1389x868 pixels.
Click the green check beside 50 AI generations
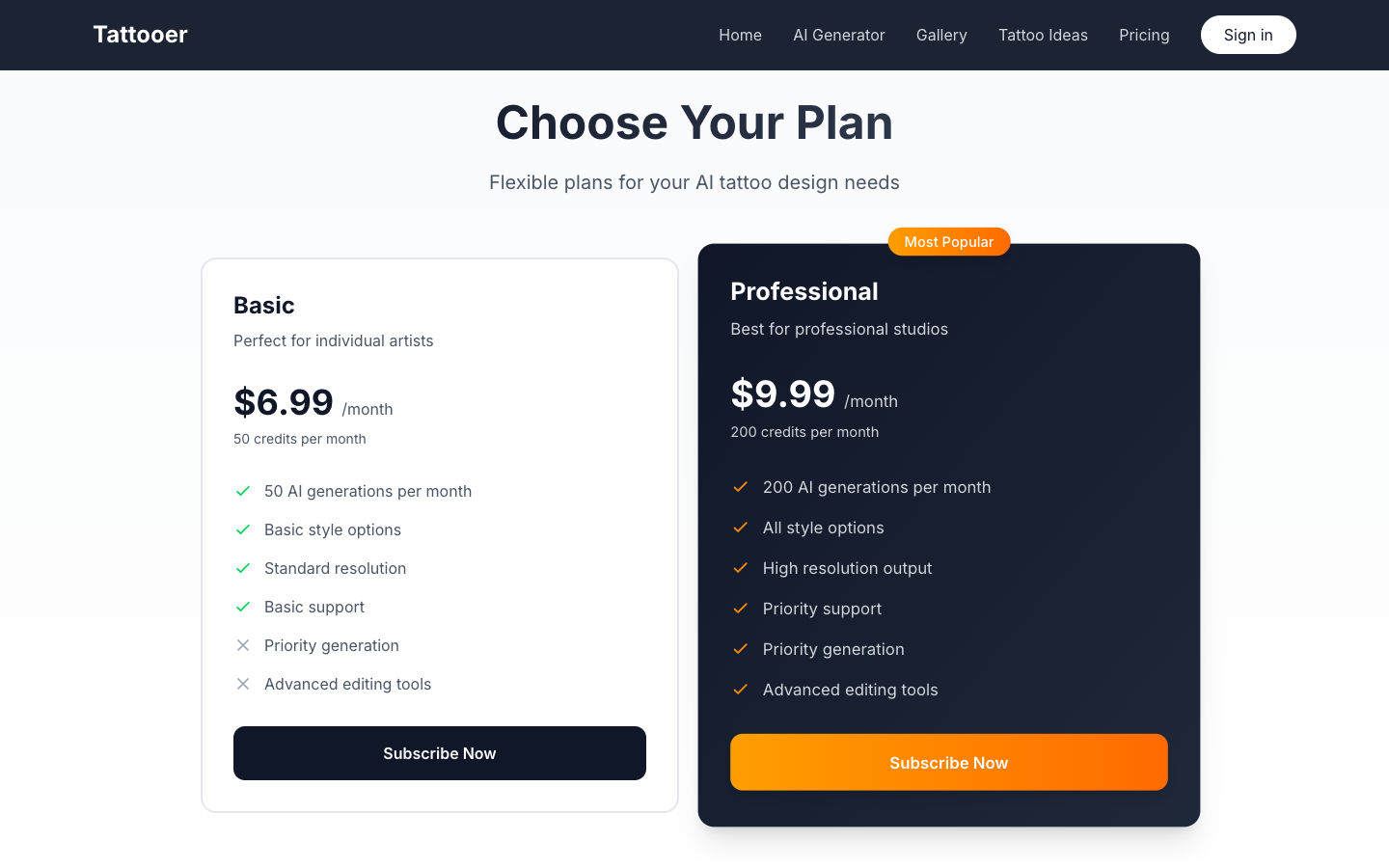click(243, 491)
